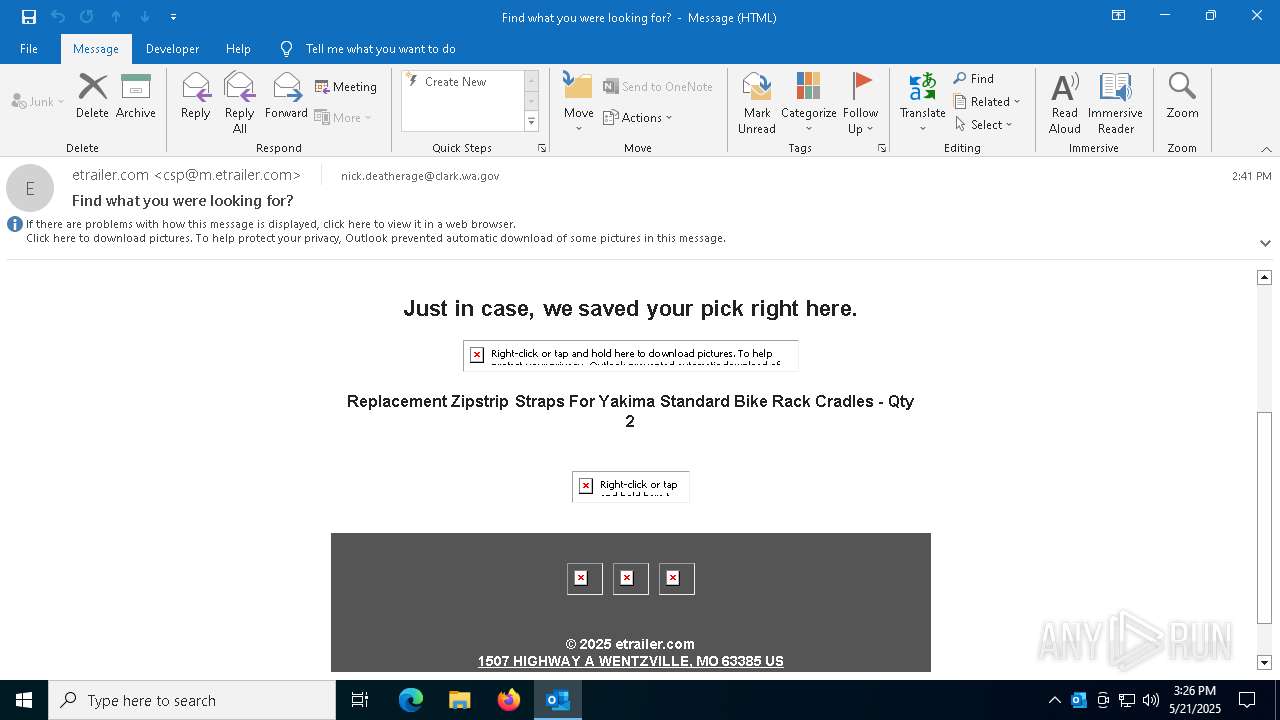
Task: Delete this message
Action: [x=92, y=96]
